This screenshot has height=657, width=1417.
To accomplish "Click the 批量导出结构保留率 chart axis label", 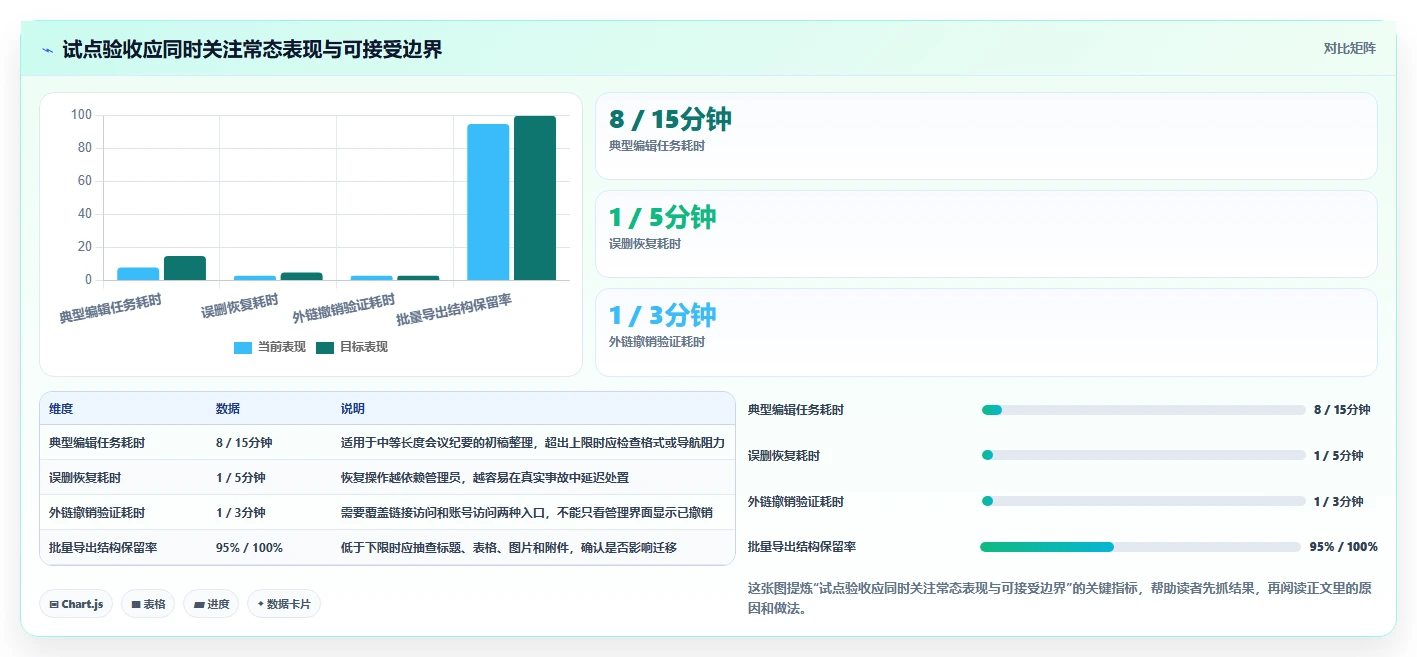I will point(454,309).
